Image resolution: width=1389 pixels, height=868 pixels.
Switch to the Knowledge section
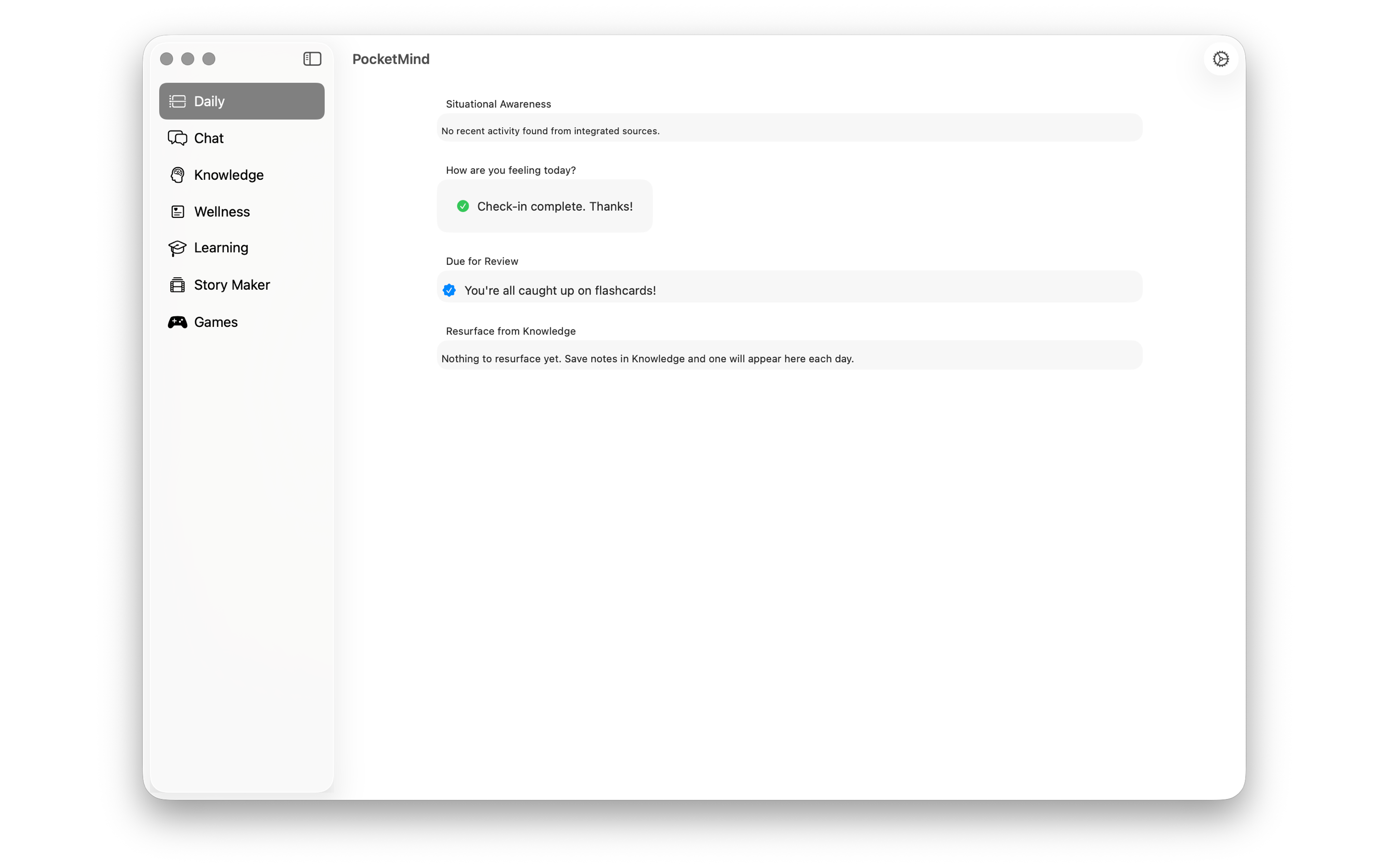(242, 175)
